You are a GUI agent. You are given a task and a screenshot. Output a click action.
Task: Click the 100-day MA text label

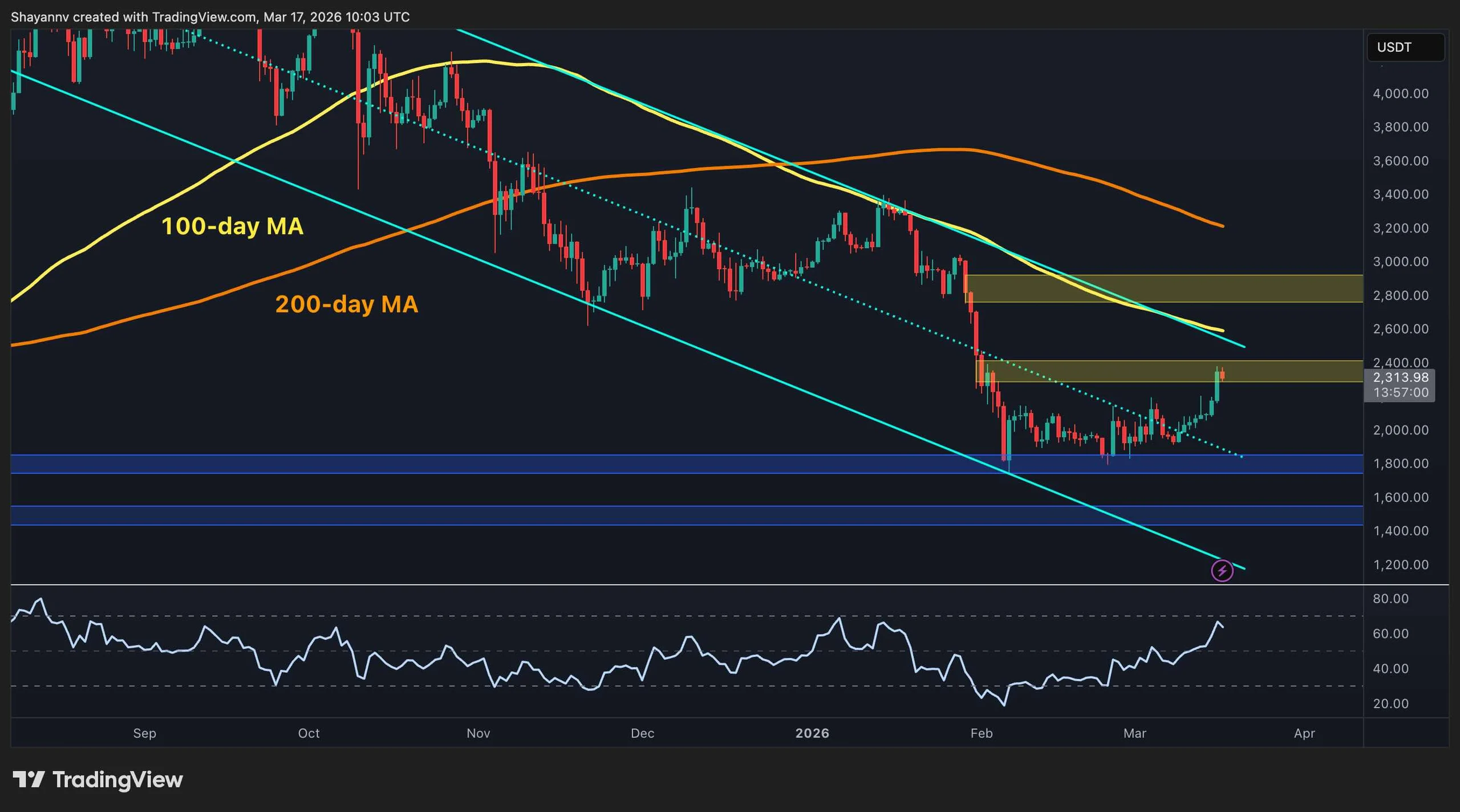click(x=234, y=226)
